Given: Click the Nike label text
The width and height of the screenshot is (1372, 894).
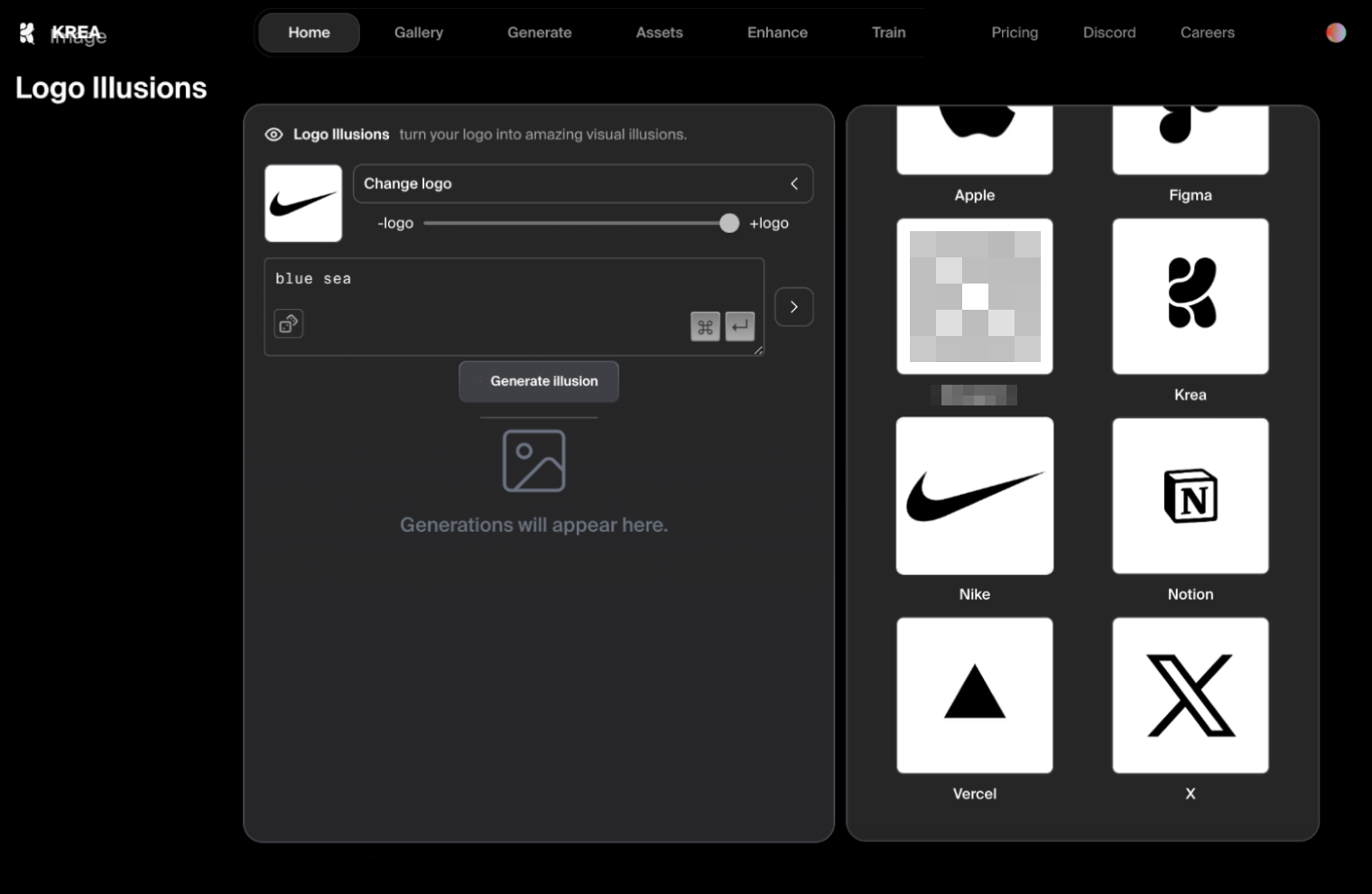Looking at the screenshot, I should (x=975, y=594).
